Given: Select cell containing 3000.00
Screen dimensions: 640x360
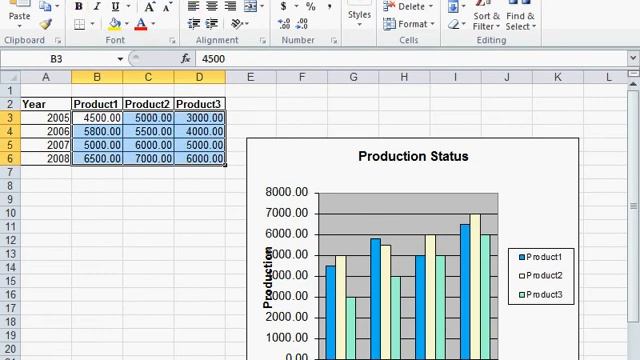Looking at the screenshot, I should [200, 118].
